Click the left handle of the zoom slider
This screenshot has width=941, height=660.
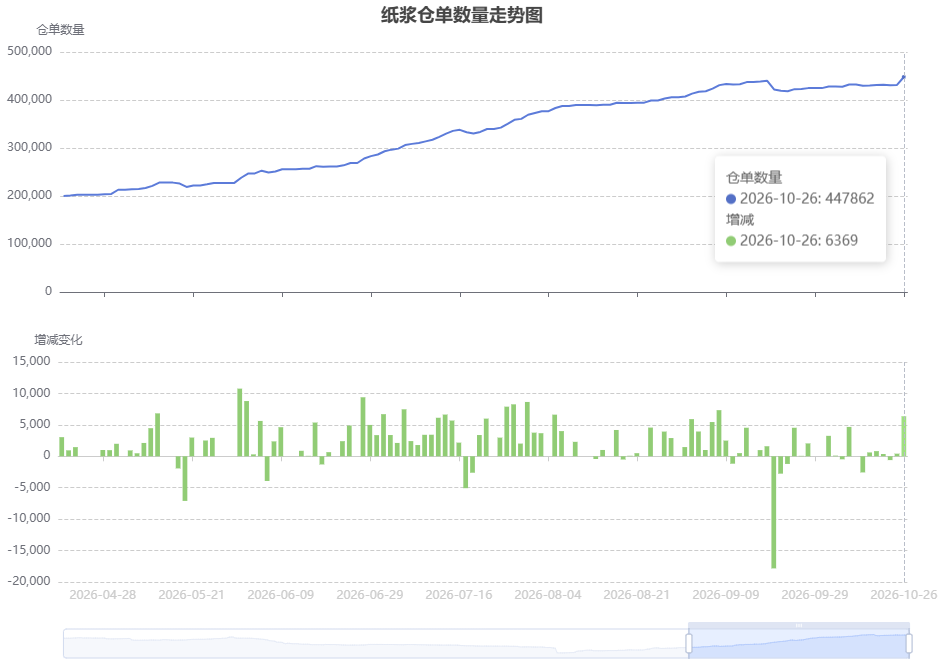(x=688, y=643)
